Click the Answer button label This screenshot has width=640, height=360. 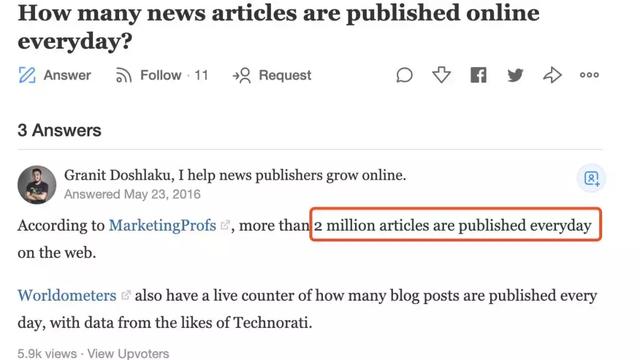67,75
